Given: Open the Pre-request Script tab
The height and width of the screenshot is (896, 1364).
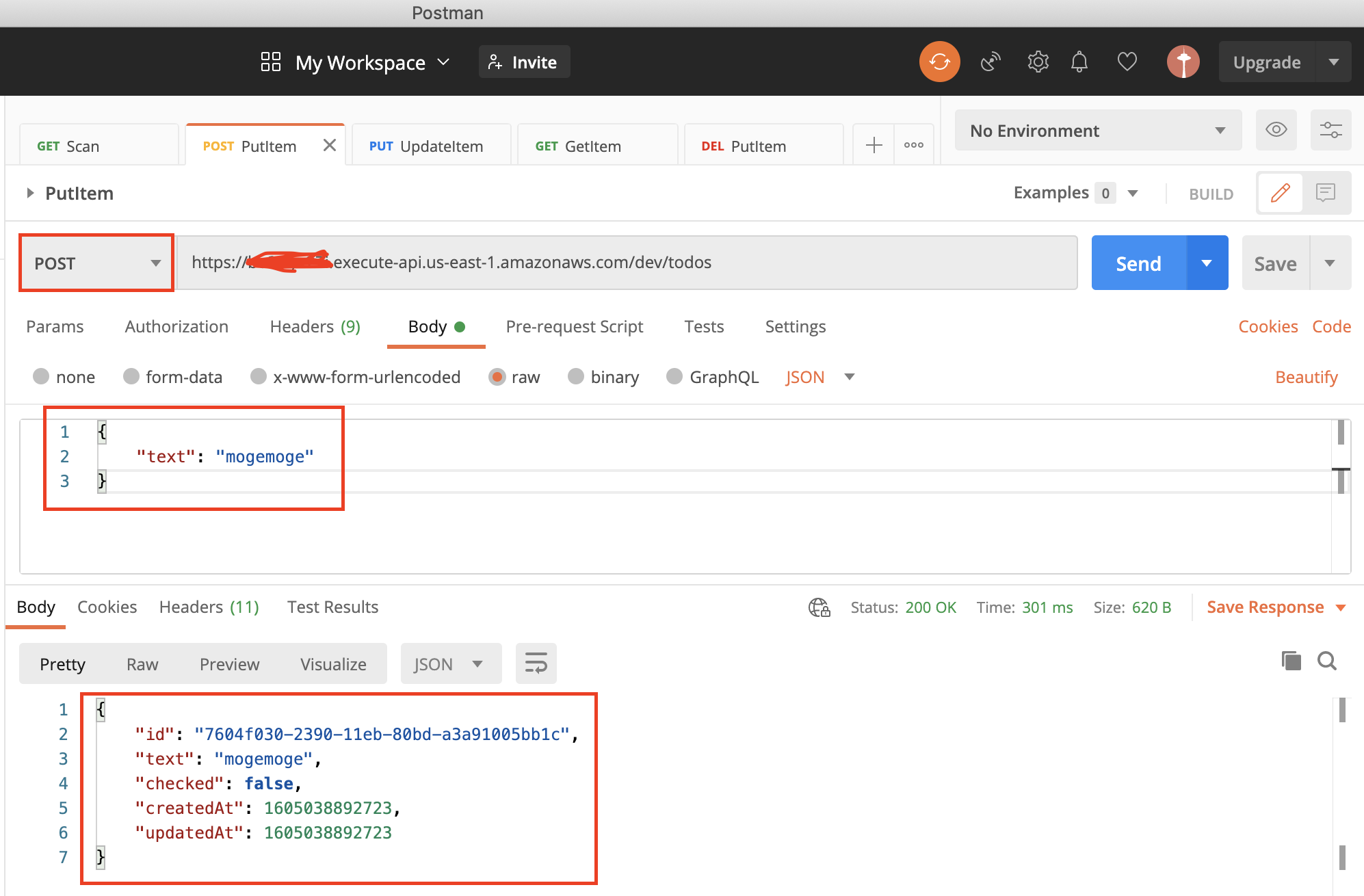Looking at the screenshot, I should (x=574, y=327).
